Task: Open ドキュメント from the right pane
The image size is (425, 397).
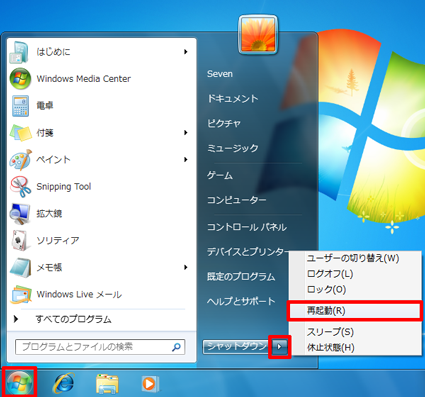Action: [233, 99]
